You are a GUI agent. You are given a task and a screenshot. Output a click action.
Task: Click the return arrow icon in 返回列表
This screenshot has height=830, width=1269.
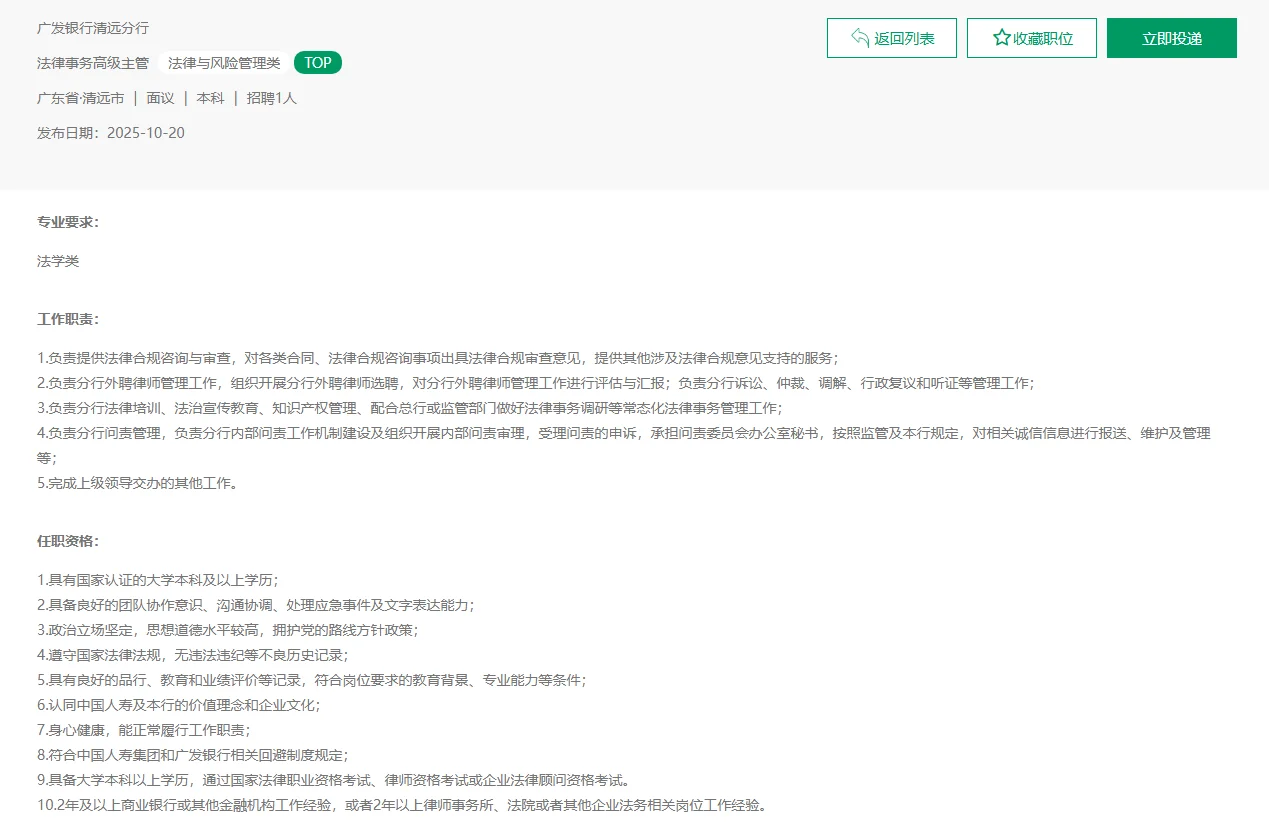(x=860, y=38)
